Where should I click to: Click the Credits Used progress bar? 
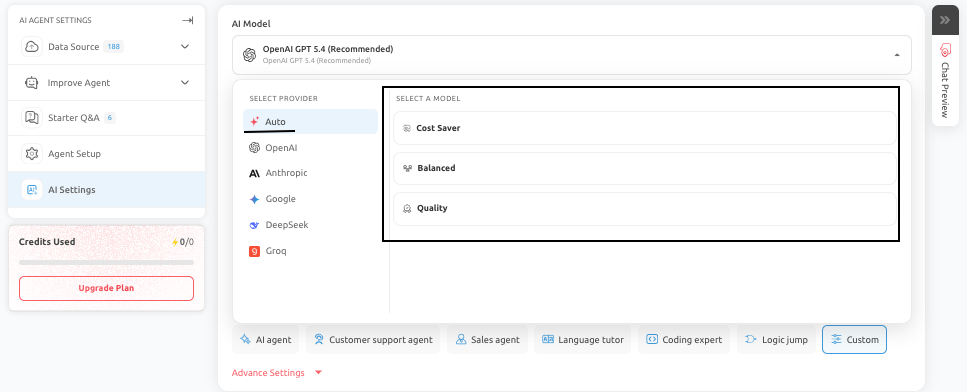coord(106,263)
